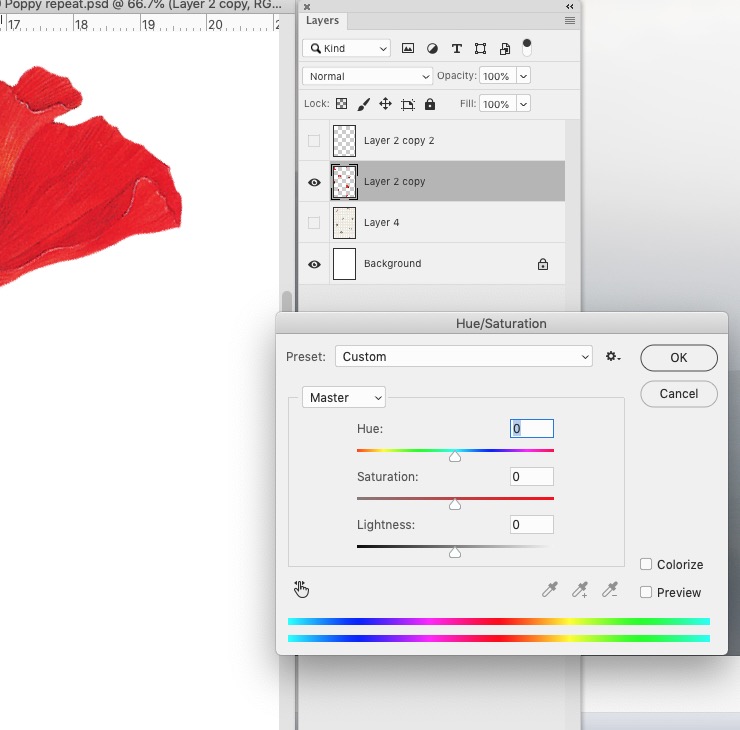
Task: Hide the Background layer
Action: point(314,264)
